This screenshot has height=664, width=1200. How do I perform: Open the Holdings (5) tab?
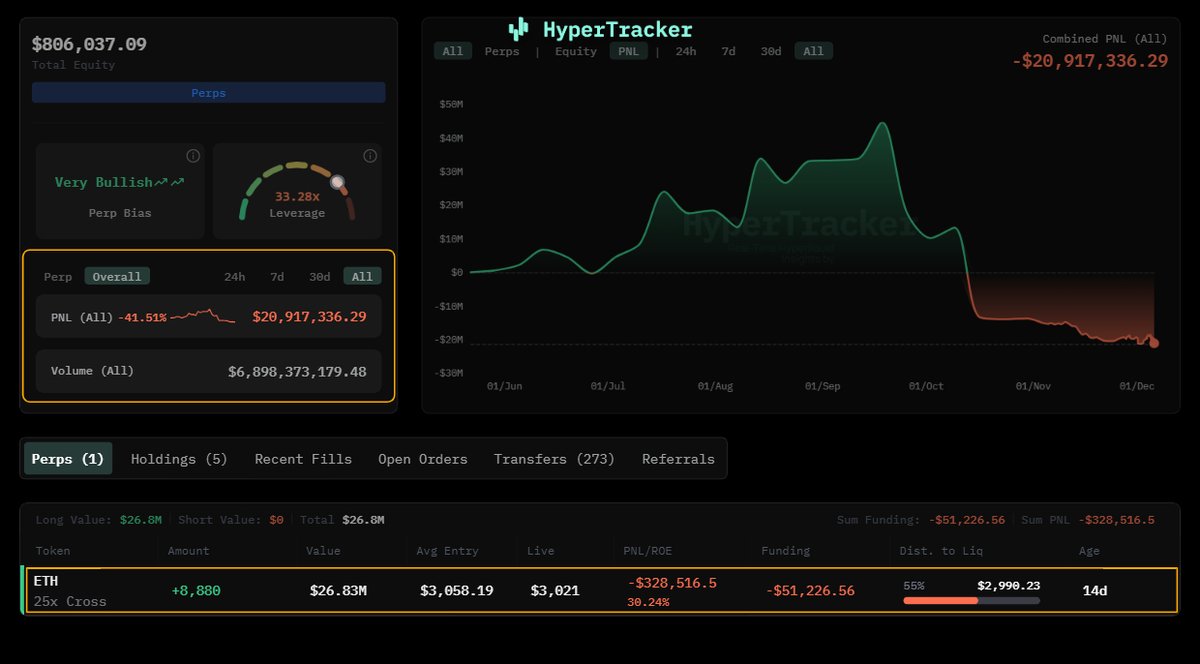coord(179,459)
